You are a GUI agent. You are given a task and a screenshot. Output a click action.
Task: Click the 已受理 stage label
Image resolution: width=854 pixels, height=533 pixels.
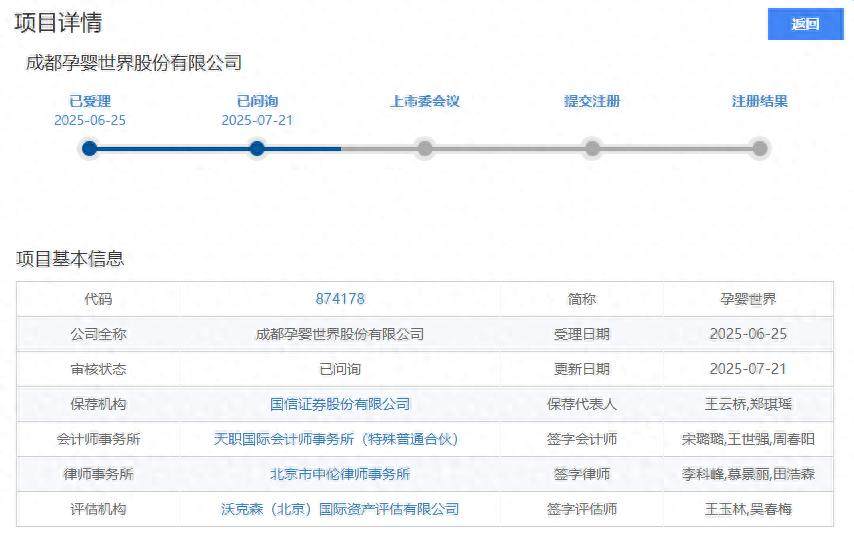[90, 101]
